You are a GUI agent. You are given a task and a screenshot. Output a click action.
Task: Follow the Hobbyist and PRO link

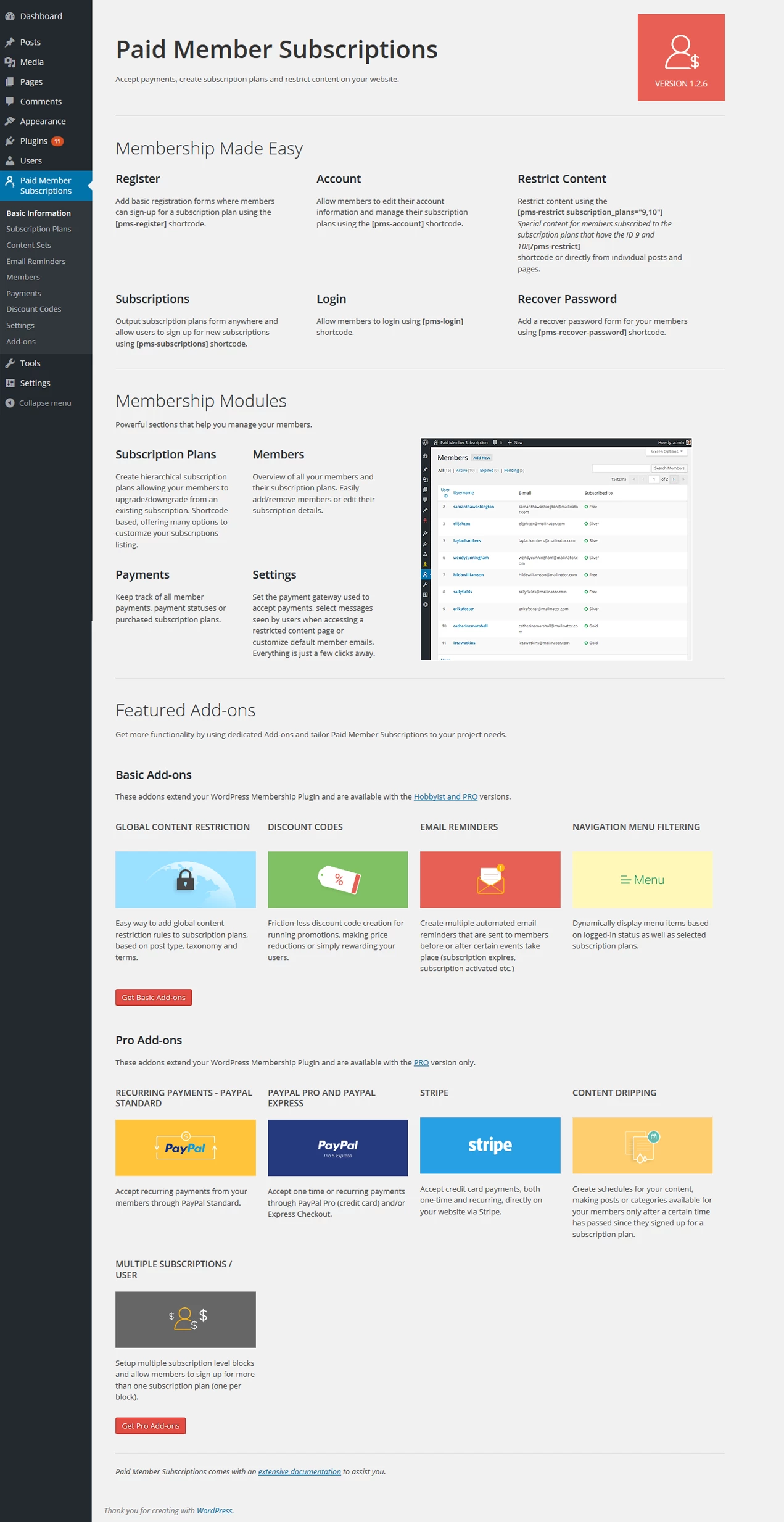[445, 796]
